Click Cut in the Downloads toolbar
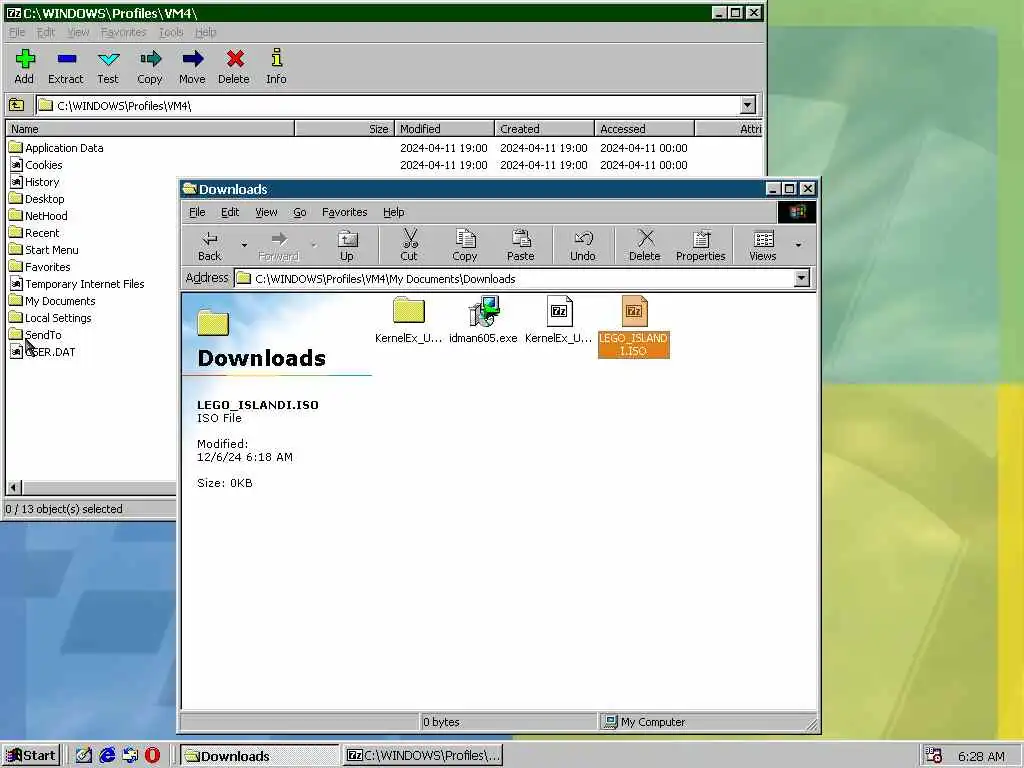This screenshot has width=1024, height=768. (x=409, y=246)
